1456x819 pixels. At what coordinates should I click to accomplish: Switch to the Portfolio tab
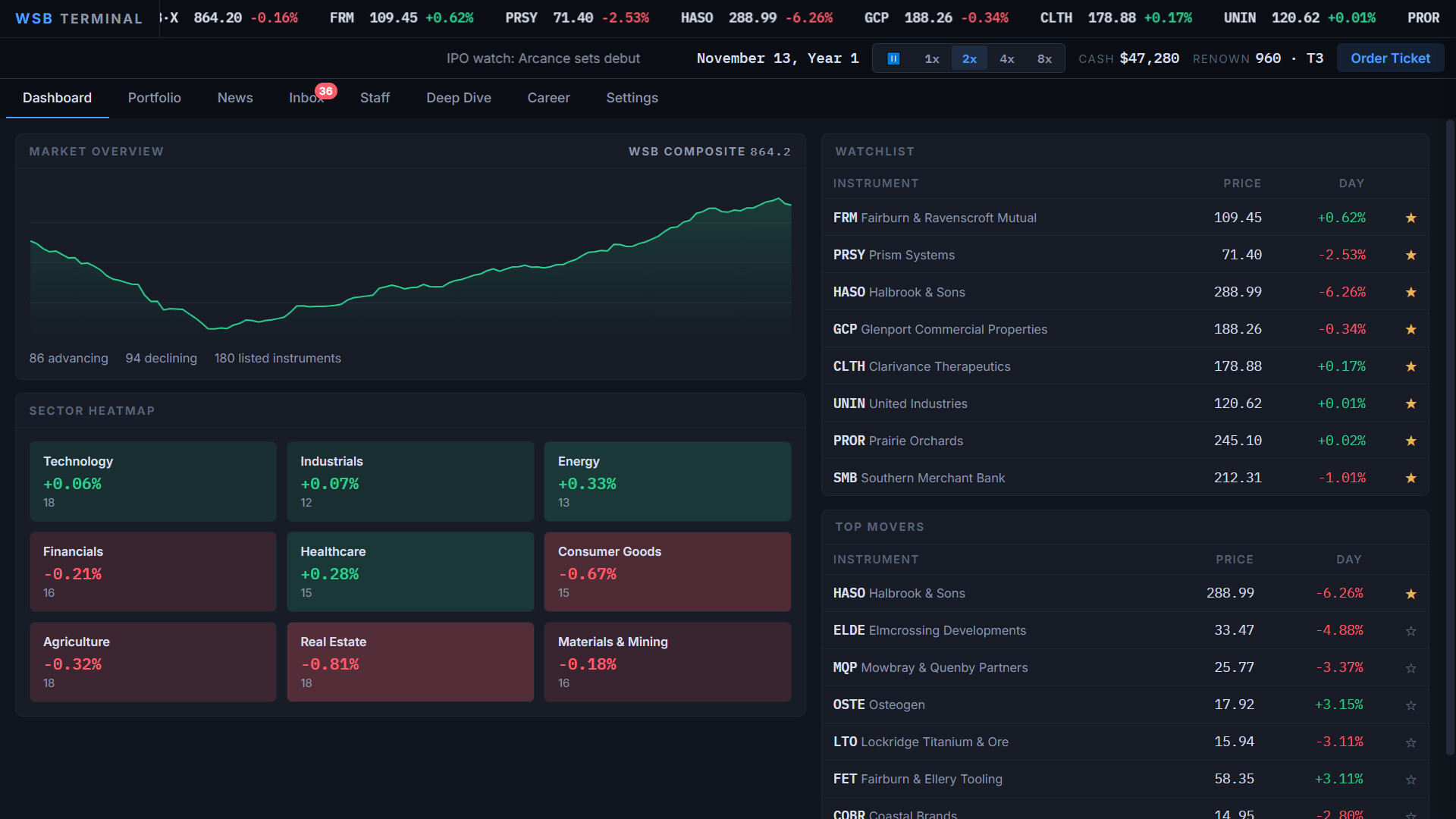point(155,98)
